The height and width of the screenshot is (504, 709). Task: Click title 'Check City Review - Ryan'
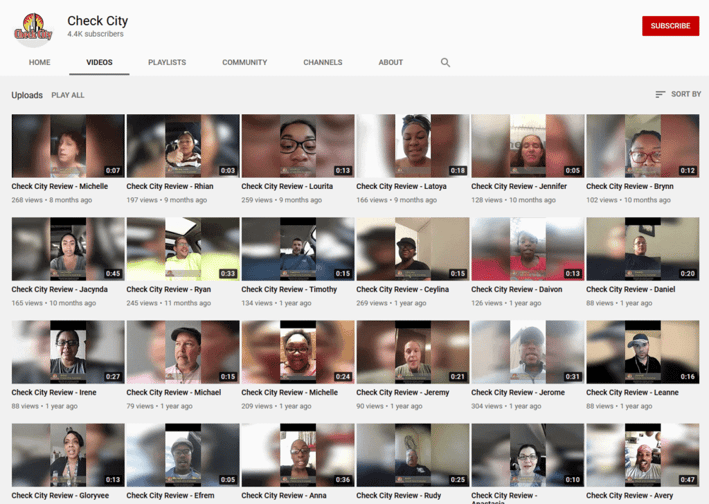coord(169,289)
